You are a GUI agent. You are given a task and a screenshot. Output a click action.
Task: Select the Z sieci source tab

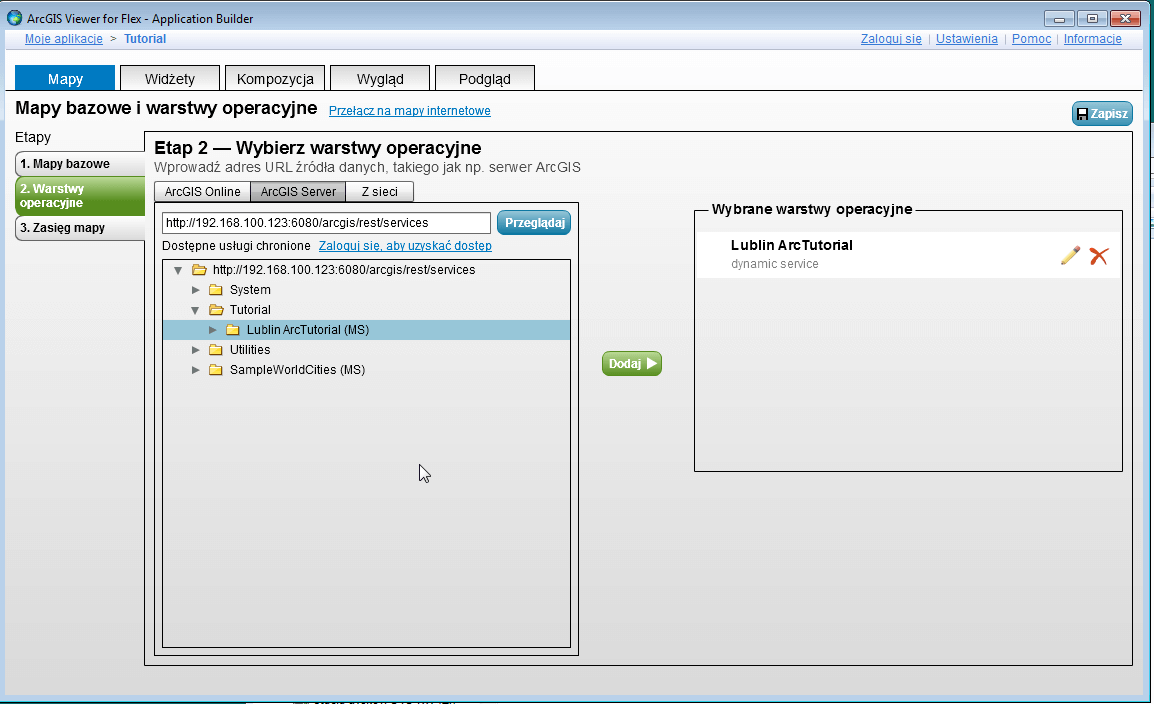(380, 191)
